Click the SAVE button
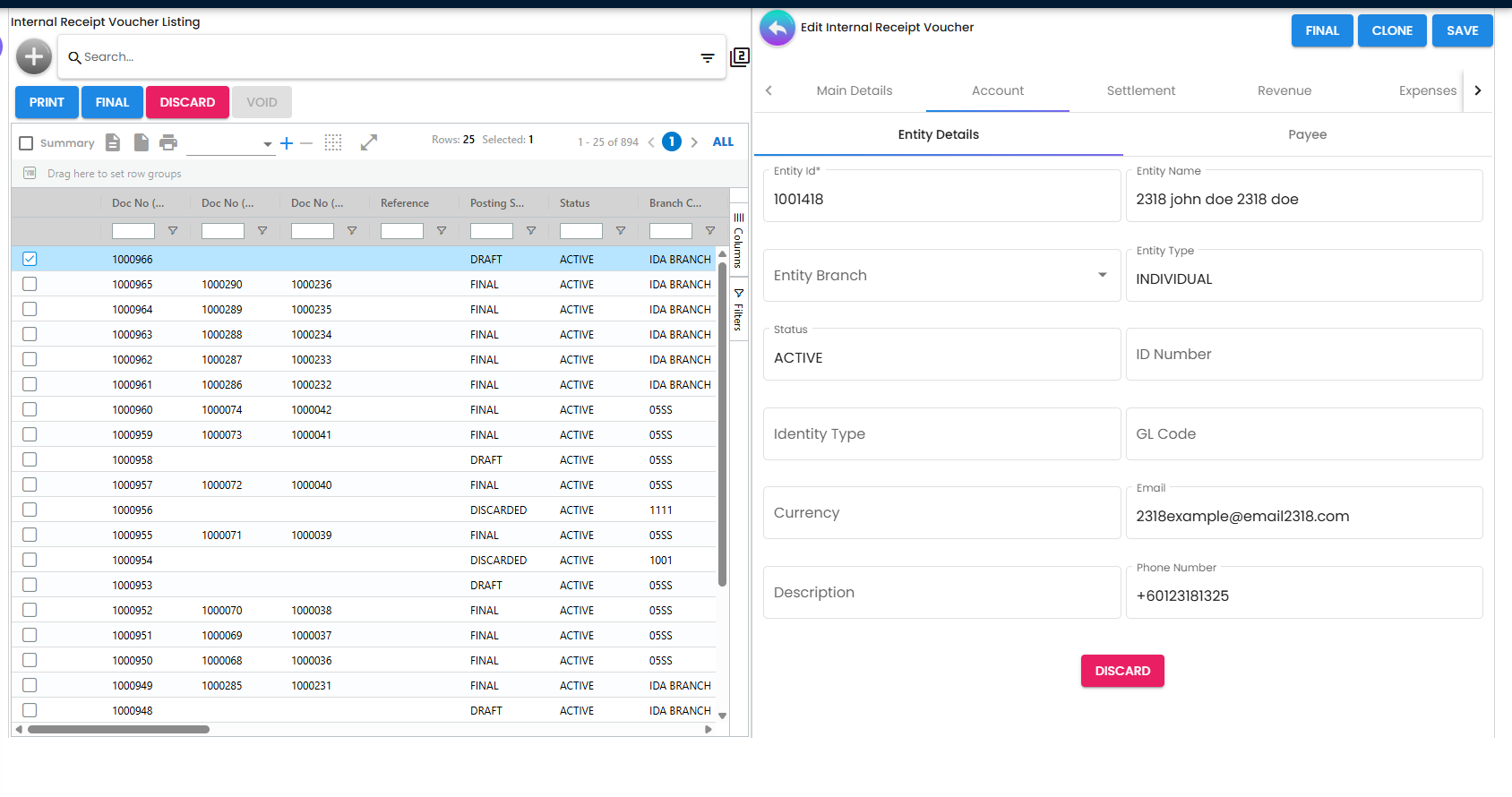This screenshot has width=1512, height=797. tap(1462, 30)
